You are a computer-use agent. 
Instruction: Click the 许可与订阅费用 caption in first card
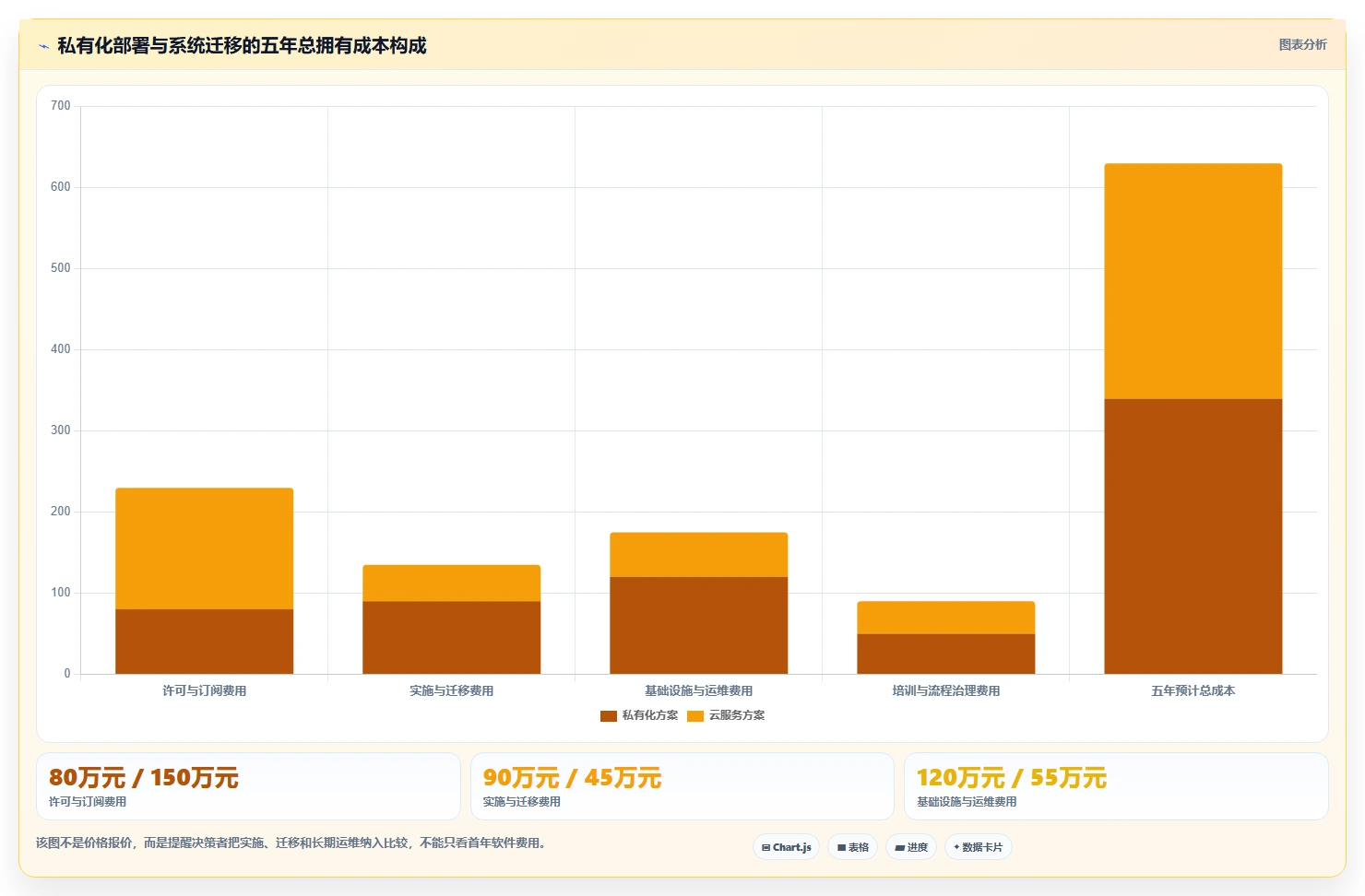coord(88,802)
